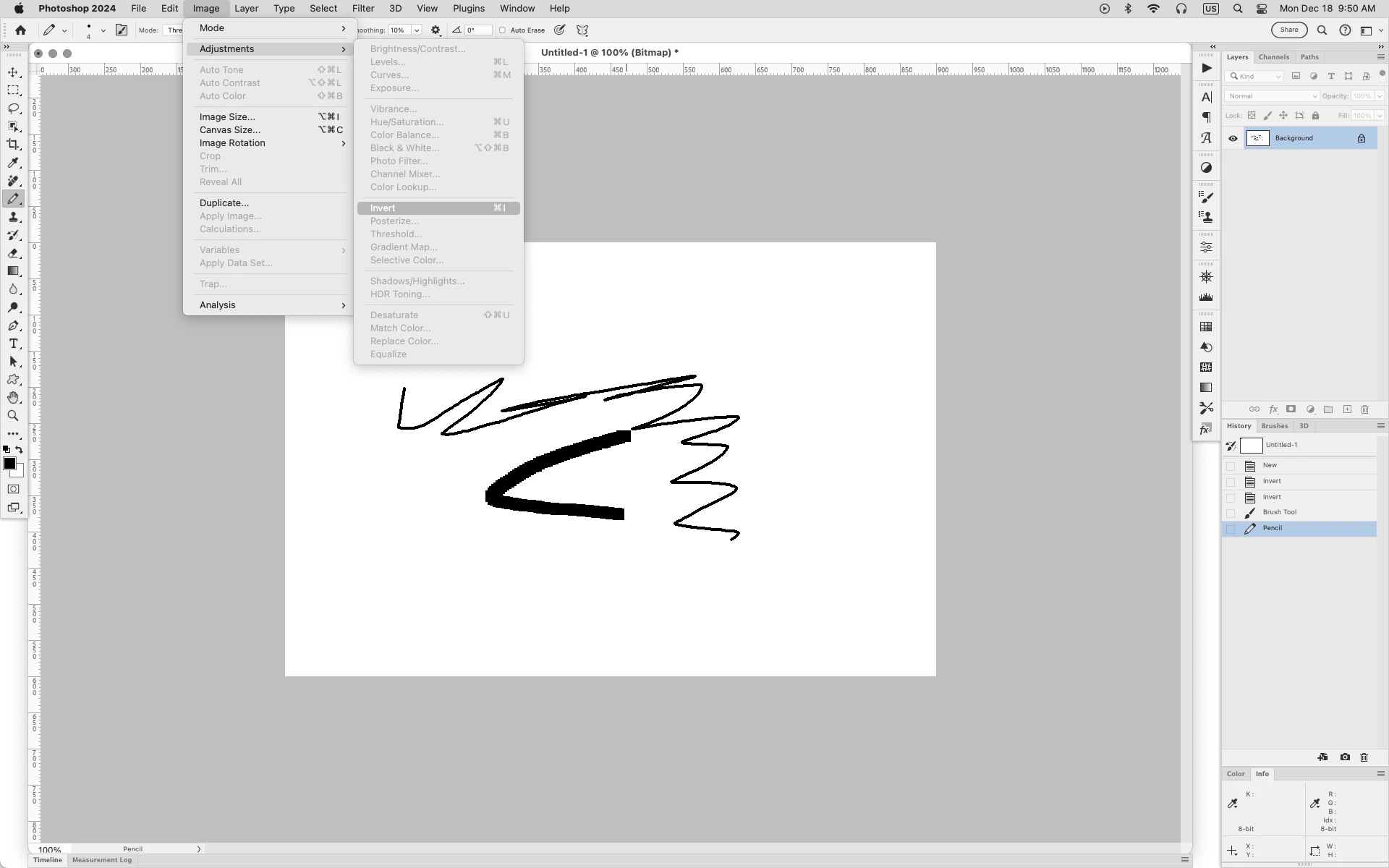1389x868 pixels.
Task: Open the Normal blending mode dropdown
Action: [x=1272, y=96]
